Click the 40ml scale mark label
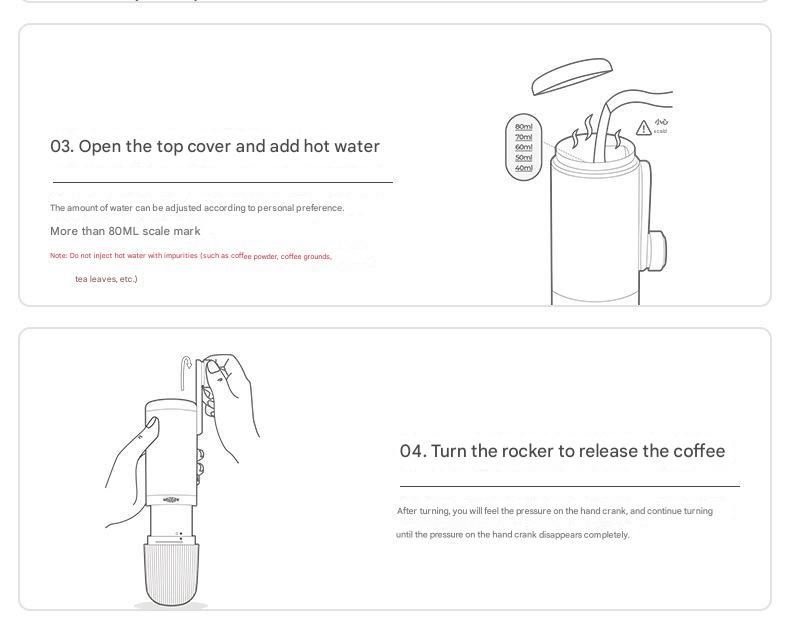The height and width of the screenshot is (634, 790). [x=523, y=168]
